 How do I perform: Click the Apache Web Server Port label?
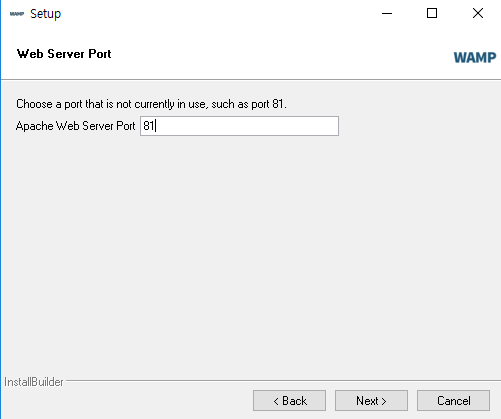(x=76, y=126)
